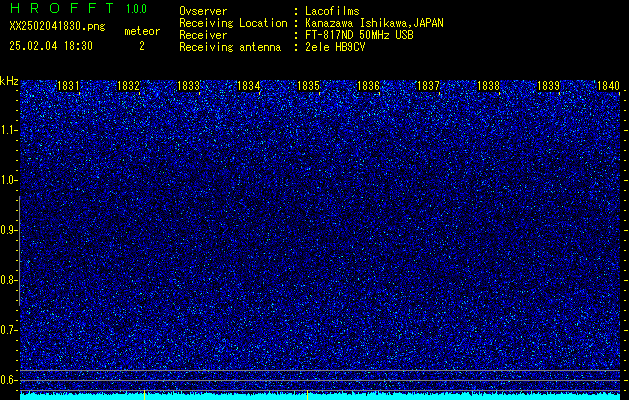Click the version number 1.0.0
Screen dimensions: 629x400
point(136,9)
